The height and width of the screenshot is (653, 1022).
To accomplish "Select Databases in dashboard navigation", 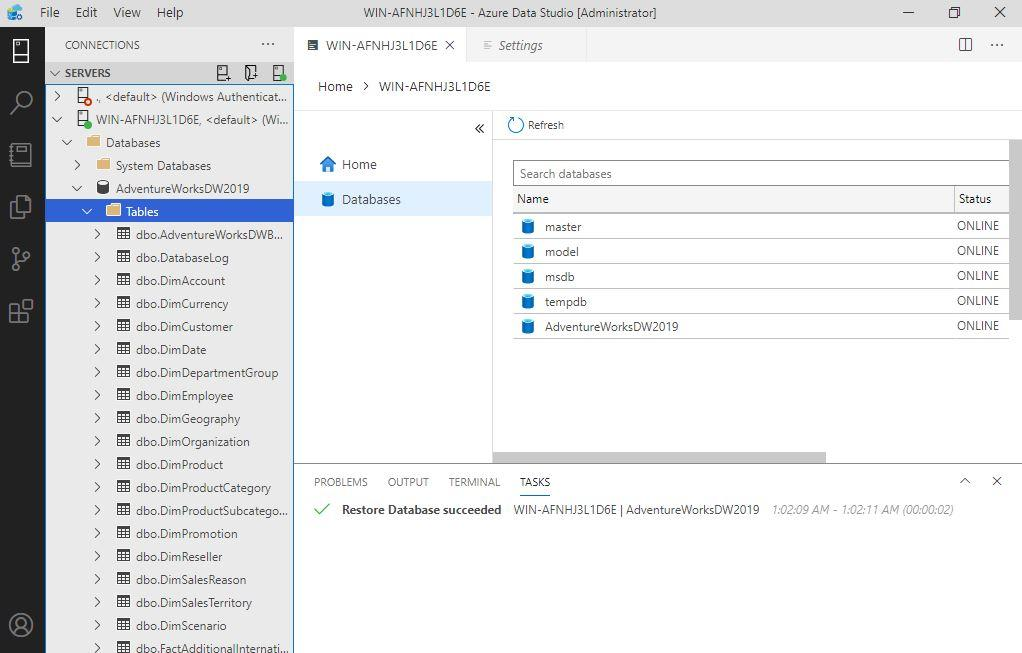I will coord(393,199).
